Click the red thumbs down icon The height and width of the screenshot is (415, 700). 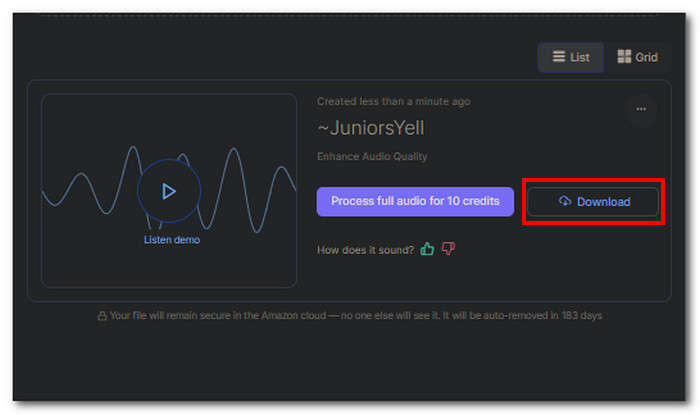[448, 249]
